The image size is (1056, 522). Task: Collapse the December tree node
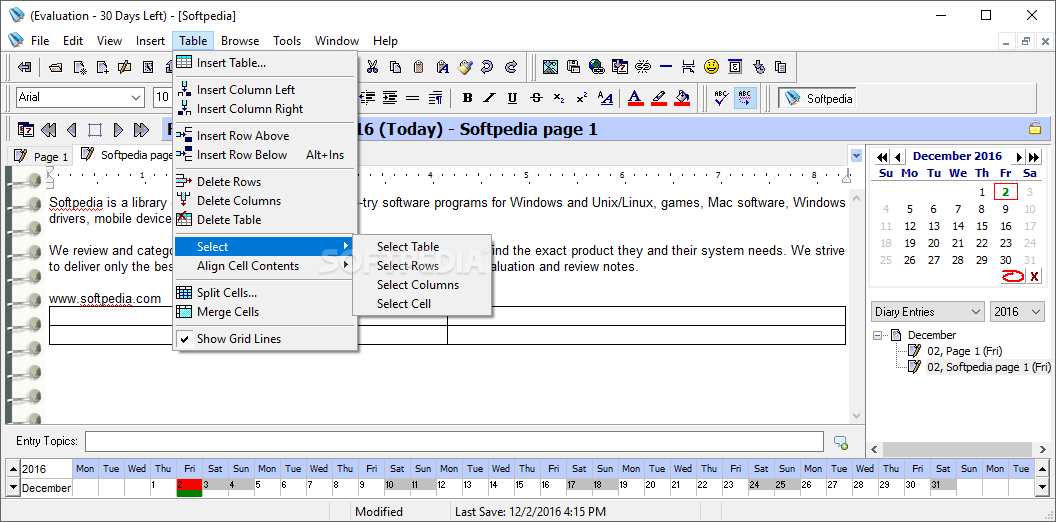(x=877, y=335)
